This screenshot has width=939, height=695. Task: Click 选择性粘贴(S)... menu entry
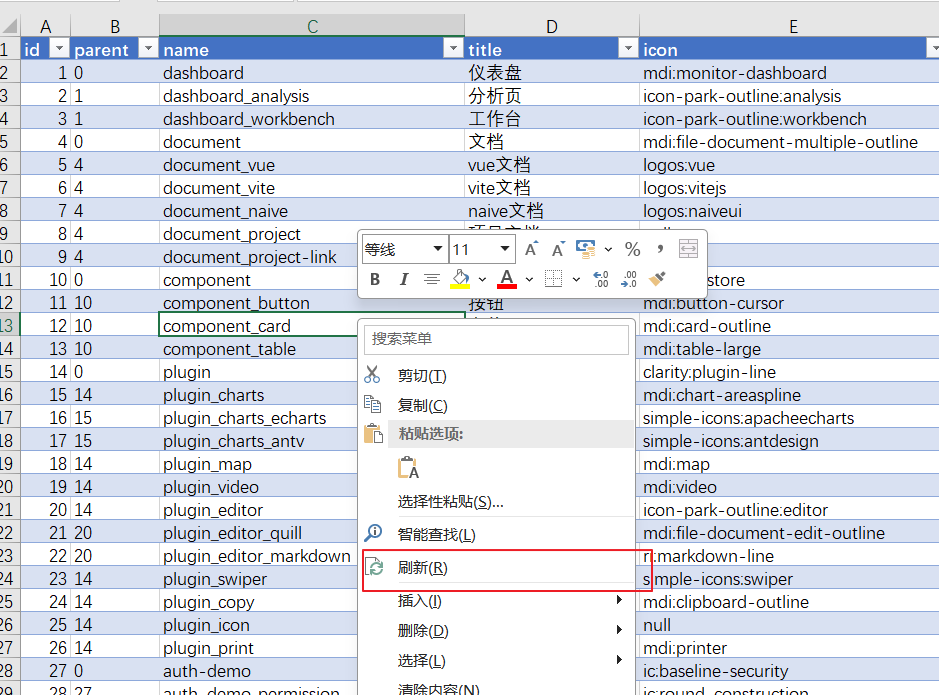(x=450, y=501)
